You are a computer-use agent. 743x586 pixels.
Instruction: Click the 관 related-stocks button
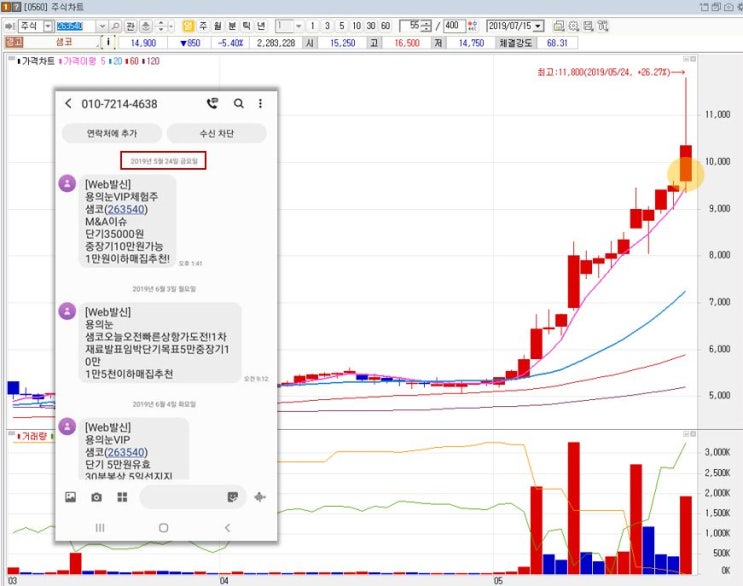point(131,26)
